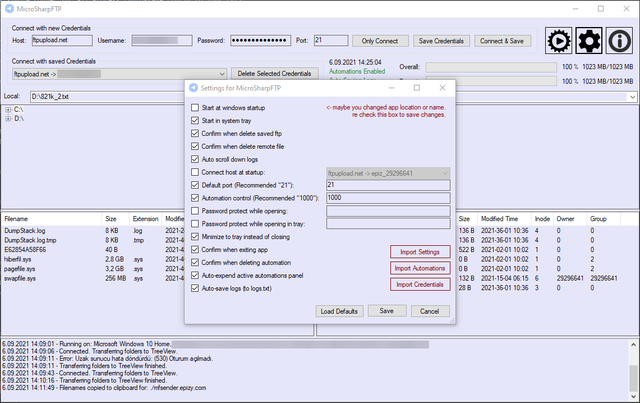Click the Settings dialog title icon
640x403 pixels.
193,88
